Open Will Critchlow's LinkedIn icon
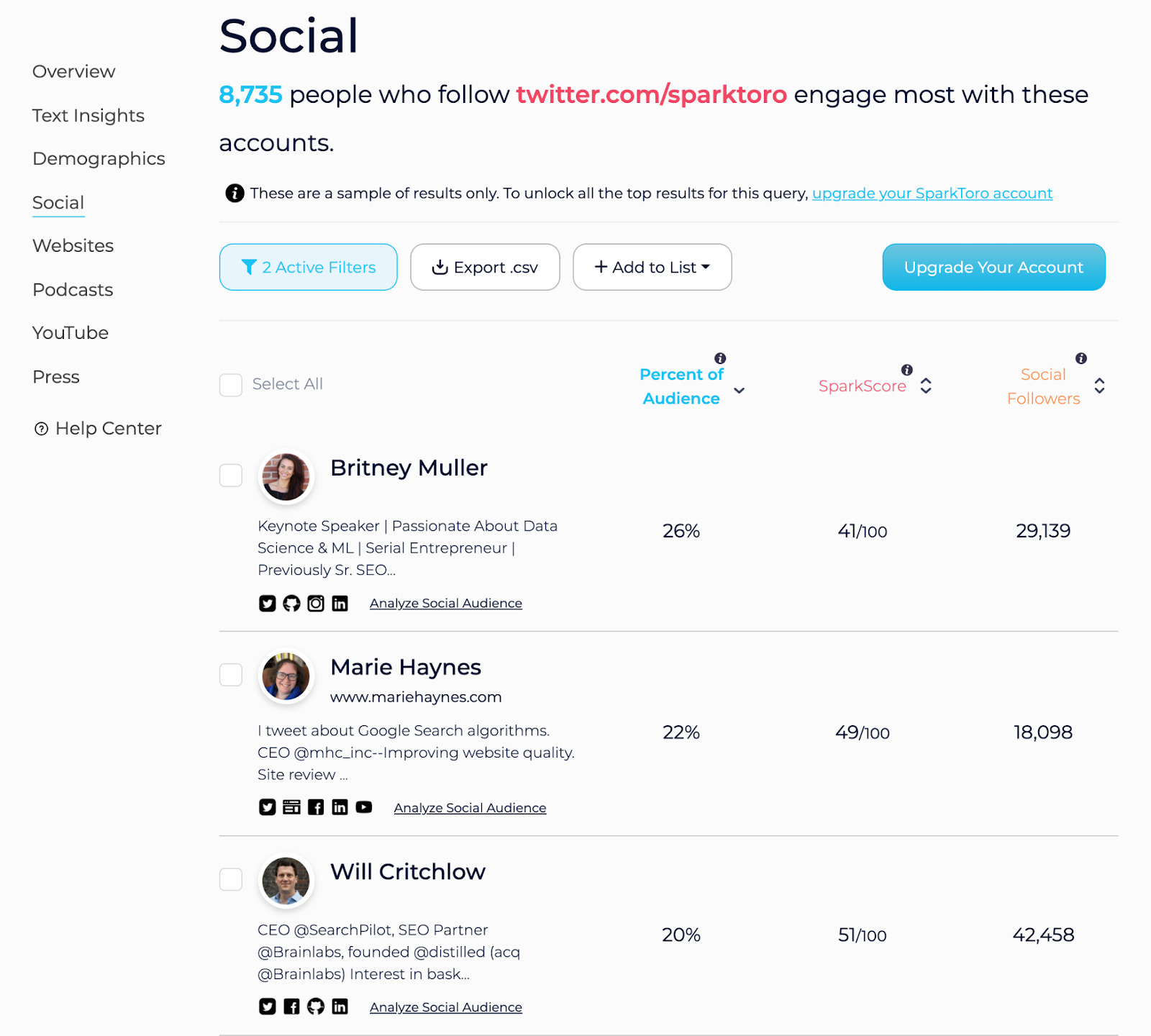1151x1036 pixels. 340,1007
